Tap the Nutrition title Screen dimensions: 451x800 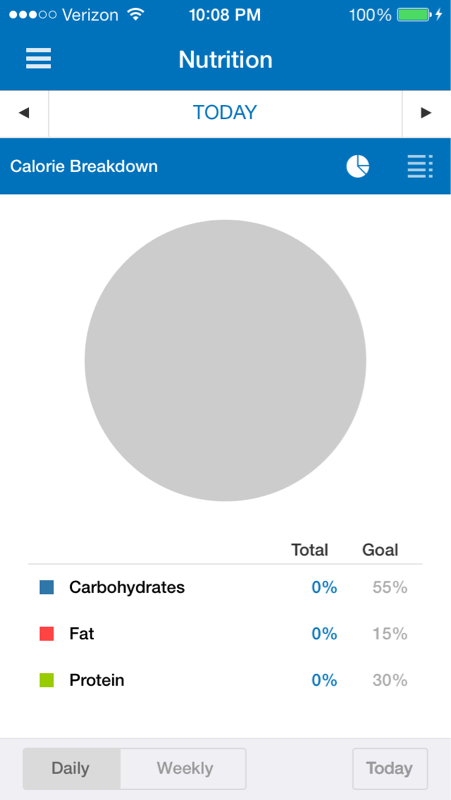click(x=226, y=60)
